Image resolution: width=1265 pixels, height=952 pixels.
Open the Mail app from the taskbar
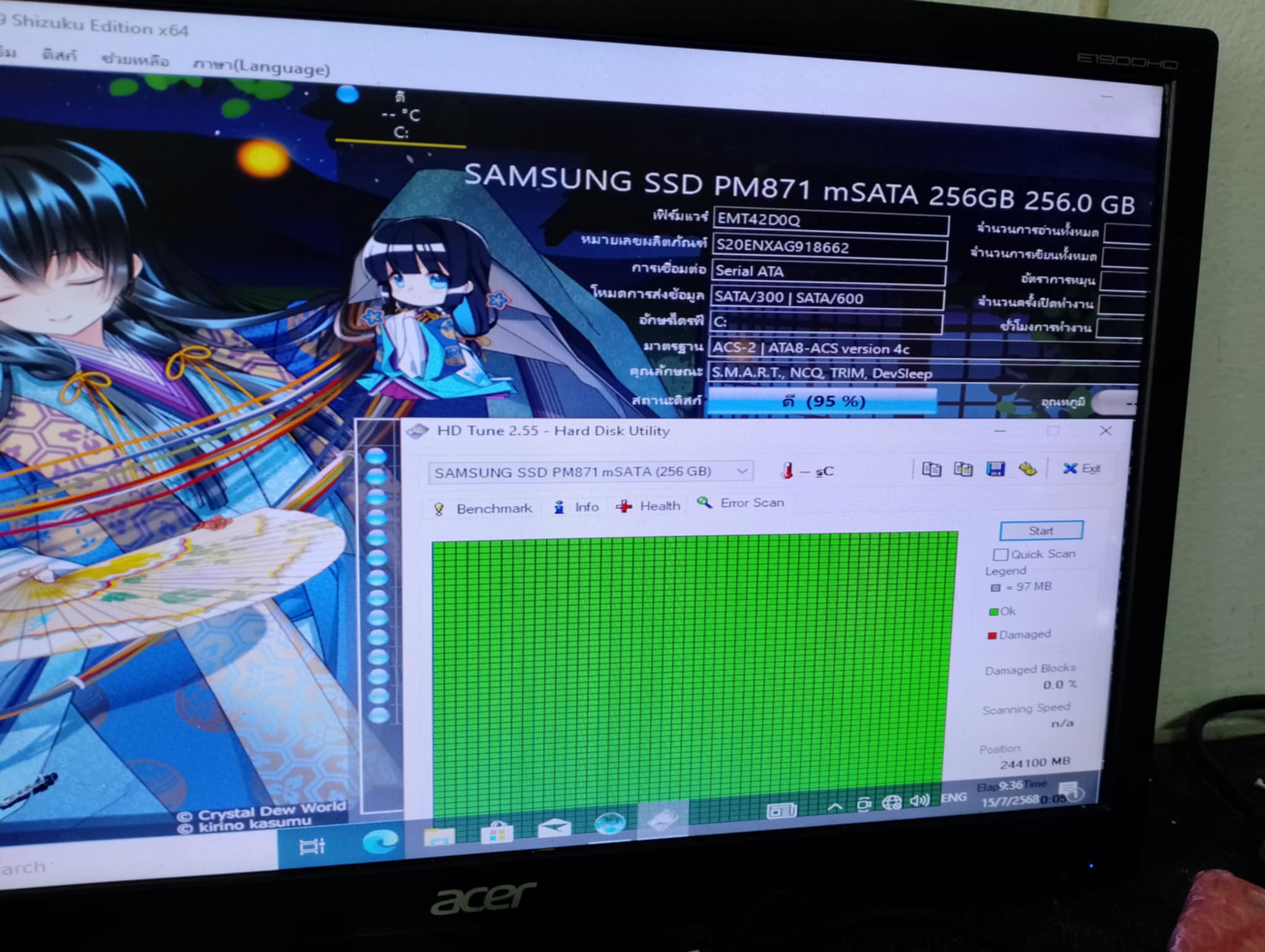[x=554, y=828]
